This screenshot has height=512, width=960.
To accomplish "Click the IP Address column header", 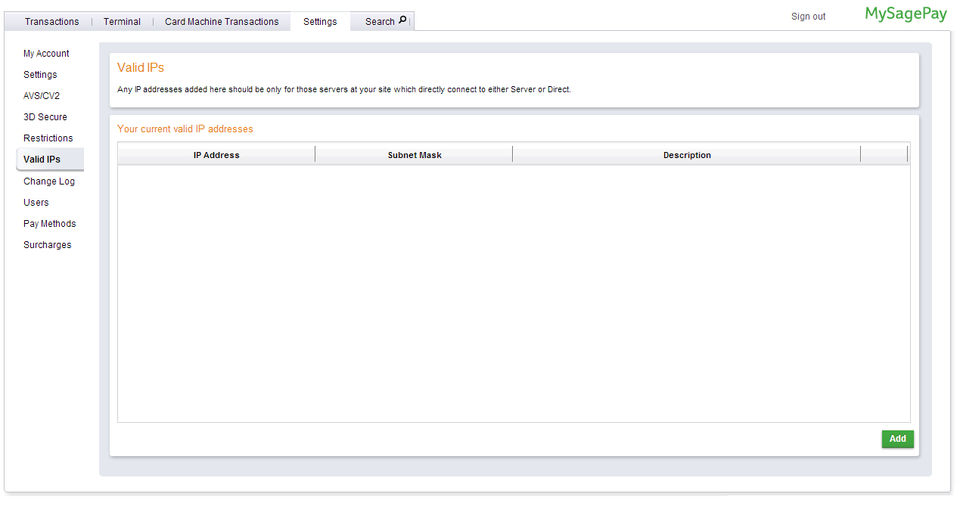I will (216, 155).
